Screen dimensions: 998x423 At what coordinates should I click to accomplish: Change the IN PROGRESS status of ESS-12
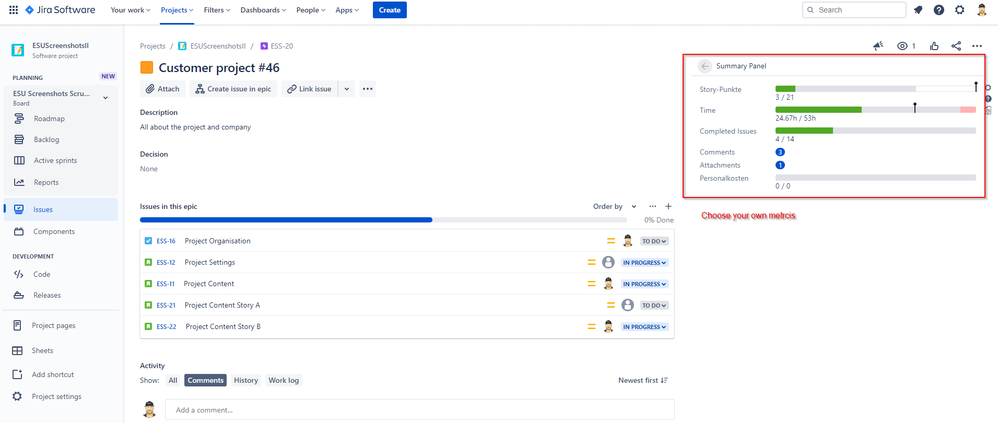(x=645, y=262)
